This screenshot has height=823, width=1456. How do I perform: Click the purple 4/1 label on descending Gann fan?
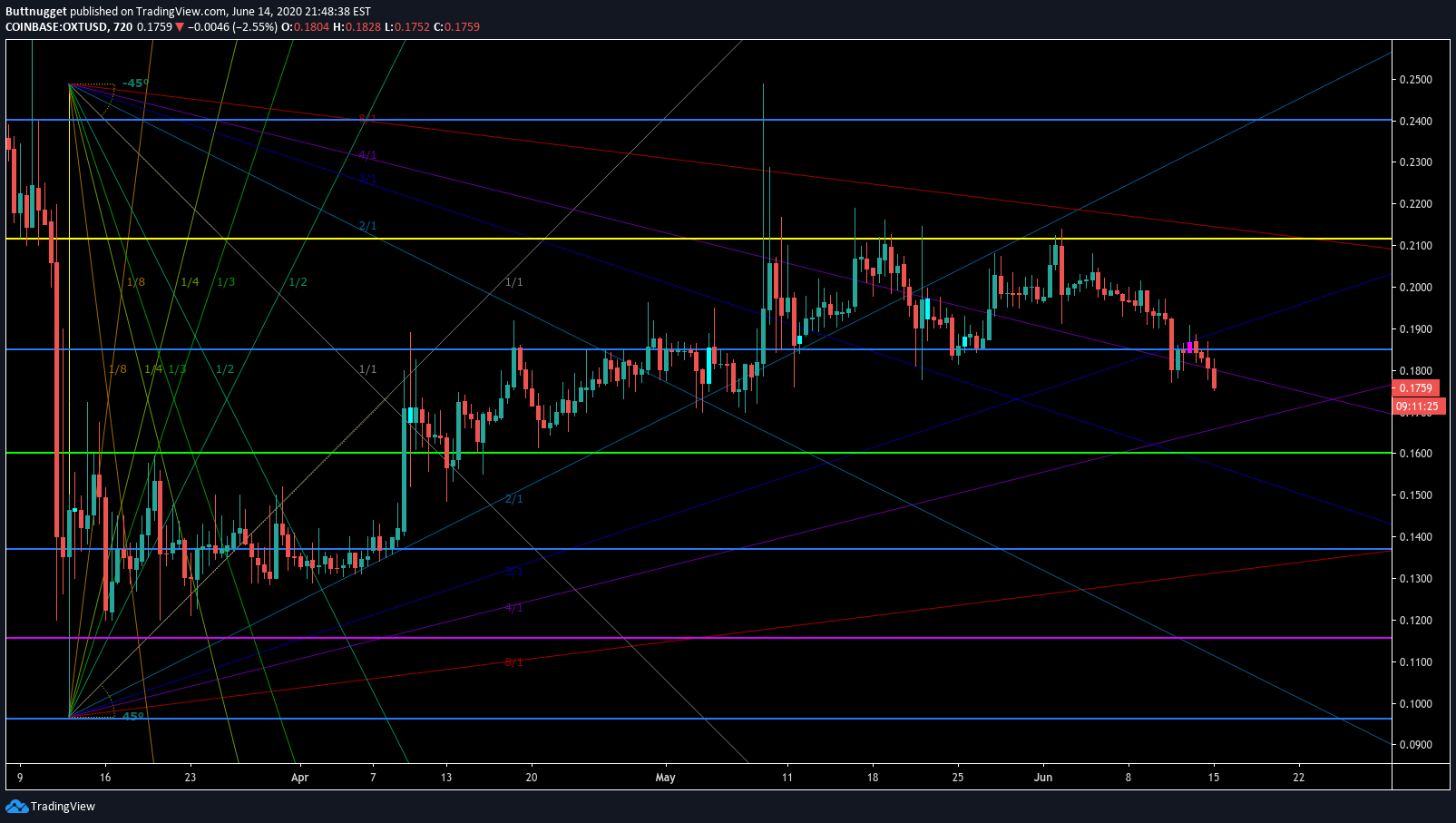pos(367,155)
